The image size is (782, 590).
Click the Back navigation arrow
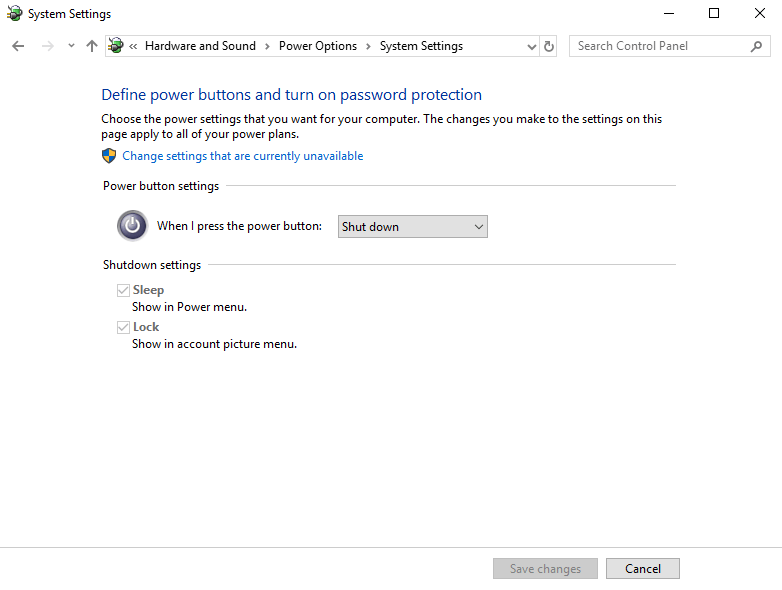pos(18,46)
